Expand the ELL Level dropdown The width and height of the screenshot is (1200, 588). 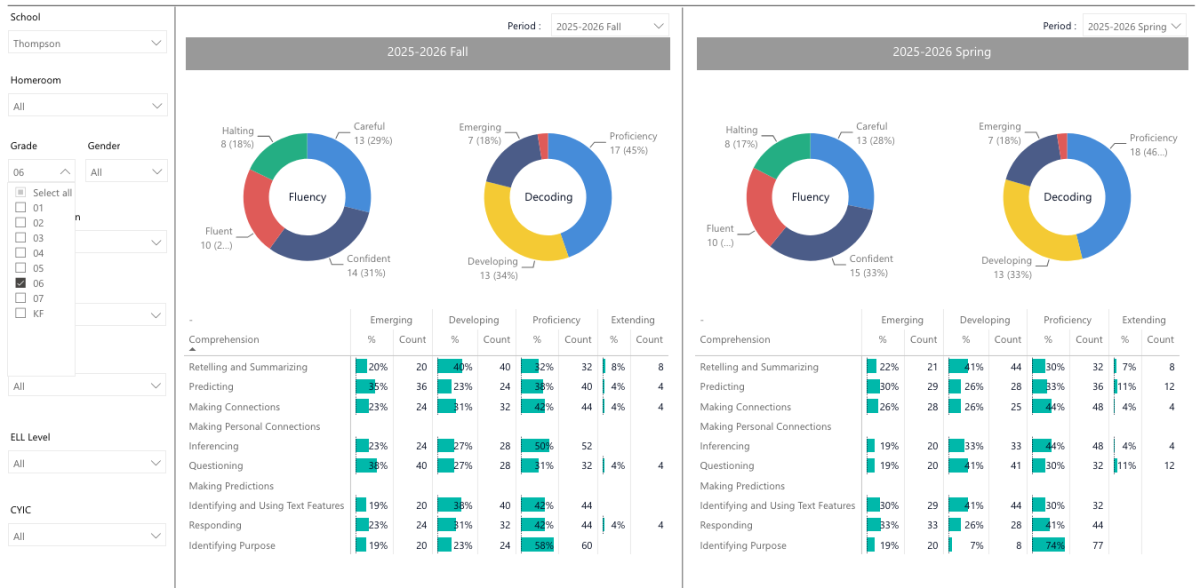click(x=88, y=463)
